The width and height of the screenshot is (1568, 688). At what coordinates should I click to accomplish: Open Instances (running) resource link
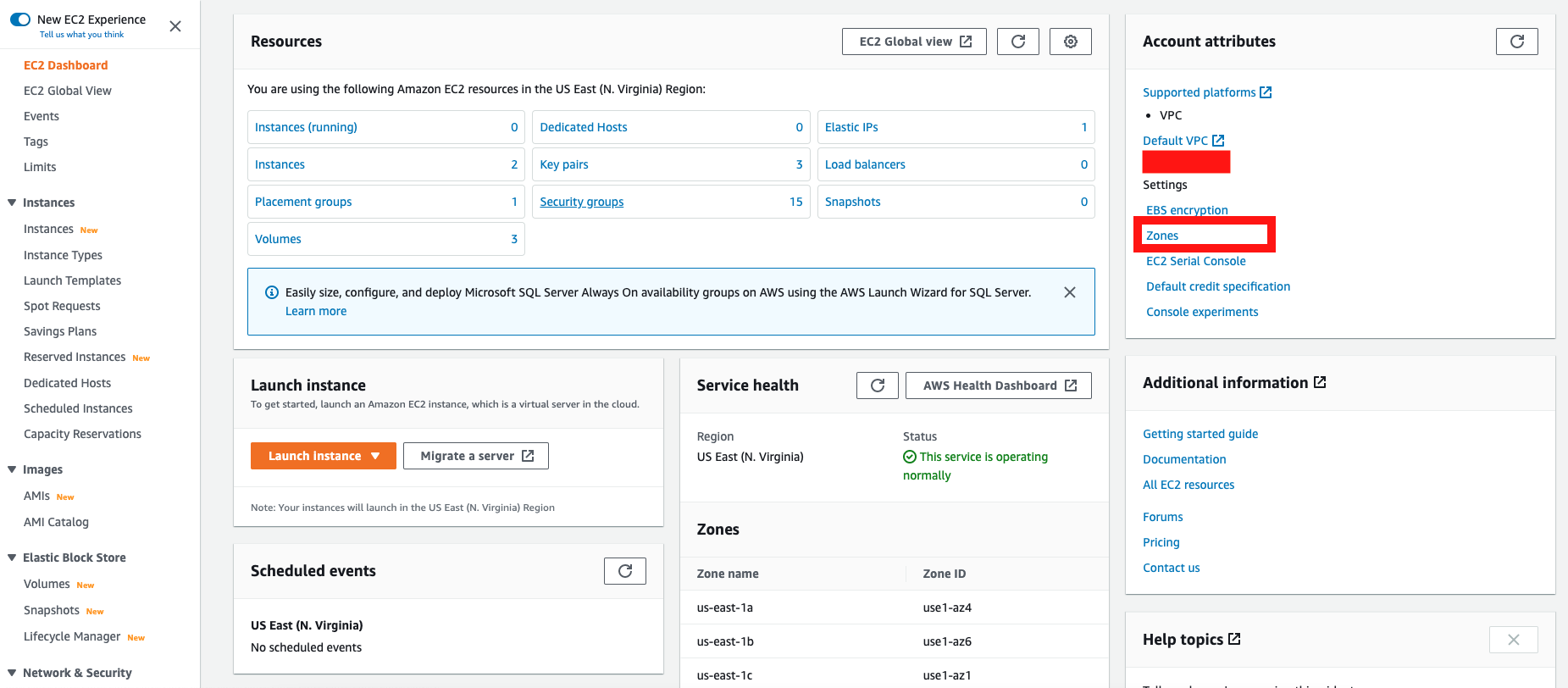pos(306,127)
